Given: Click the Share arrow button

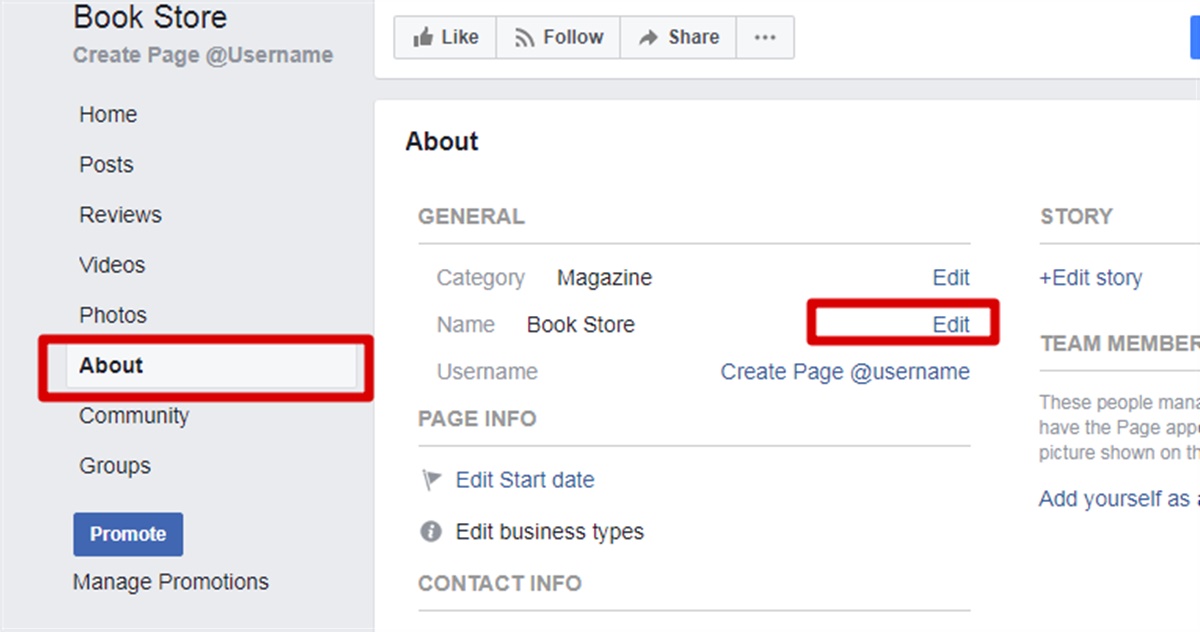Looking at the screenshot, I should tap(678, 37).
